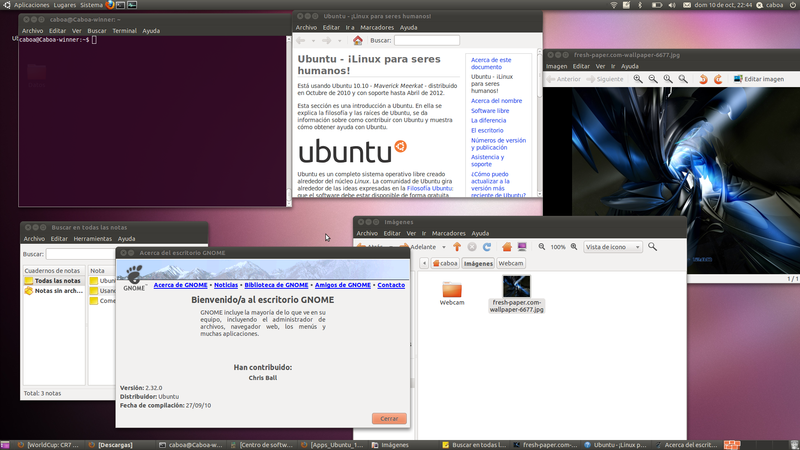This screenshot has height=450, width=800.
Task: Zoom in in the Imágenes file manager
Action: coord(574,247)
